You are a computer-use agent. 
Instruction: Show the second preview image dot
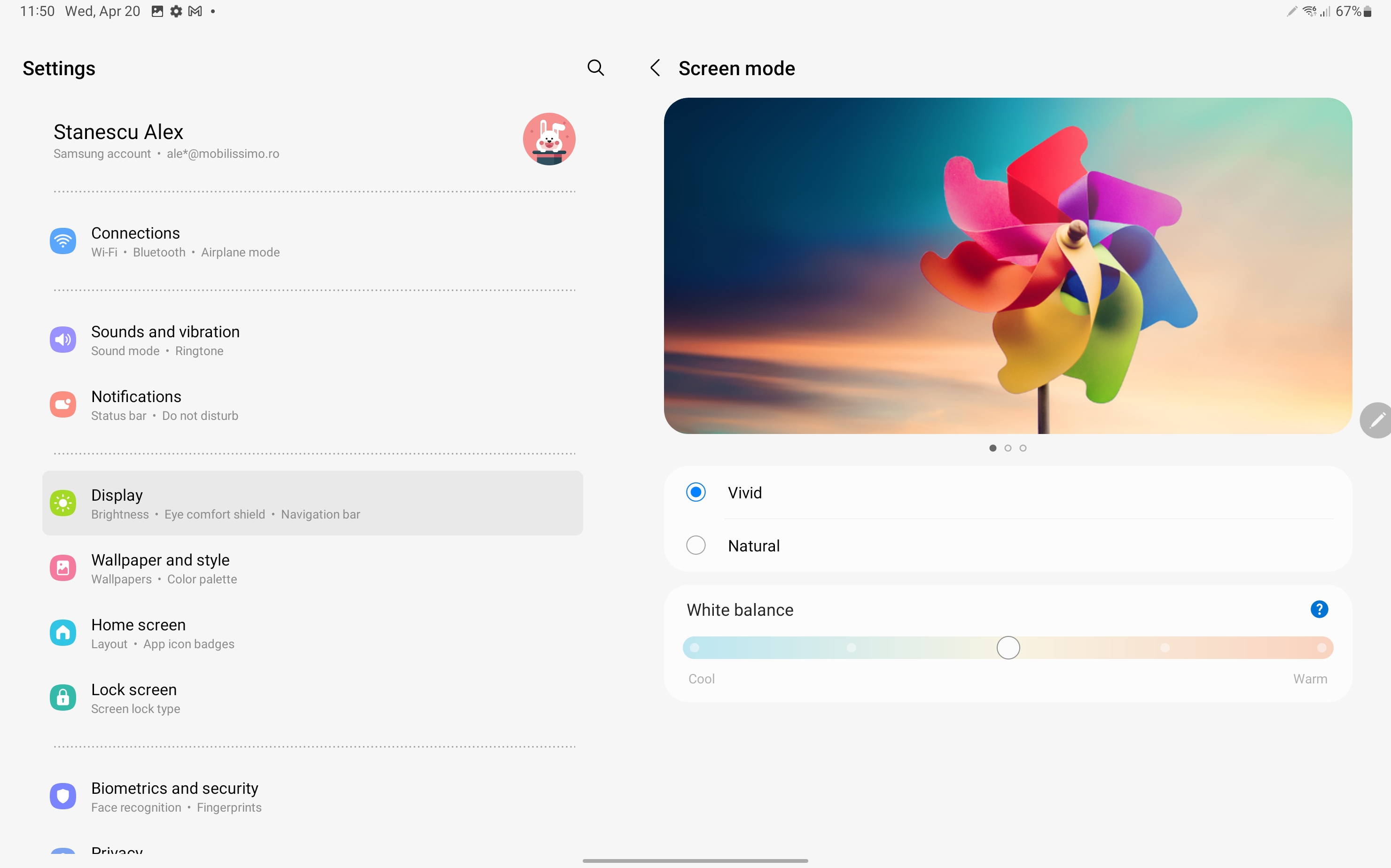[x=1008, y=448]
